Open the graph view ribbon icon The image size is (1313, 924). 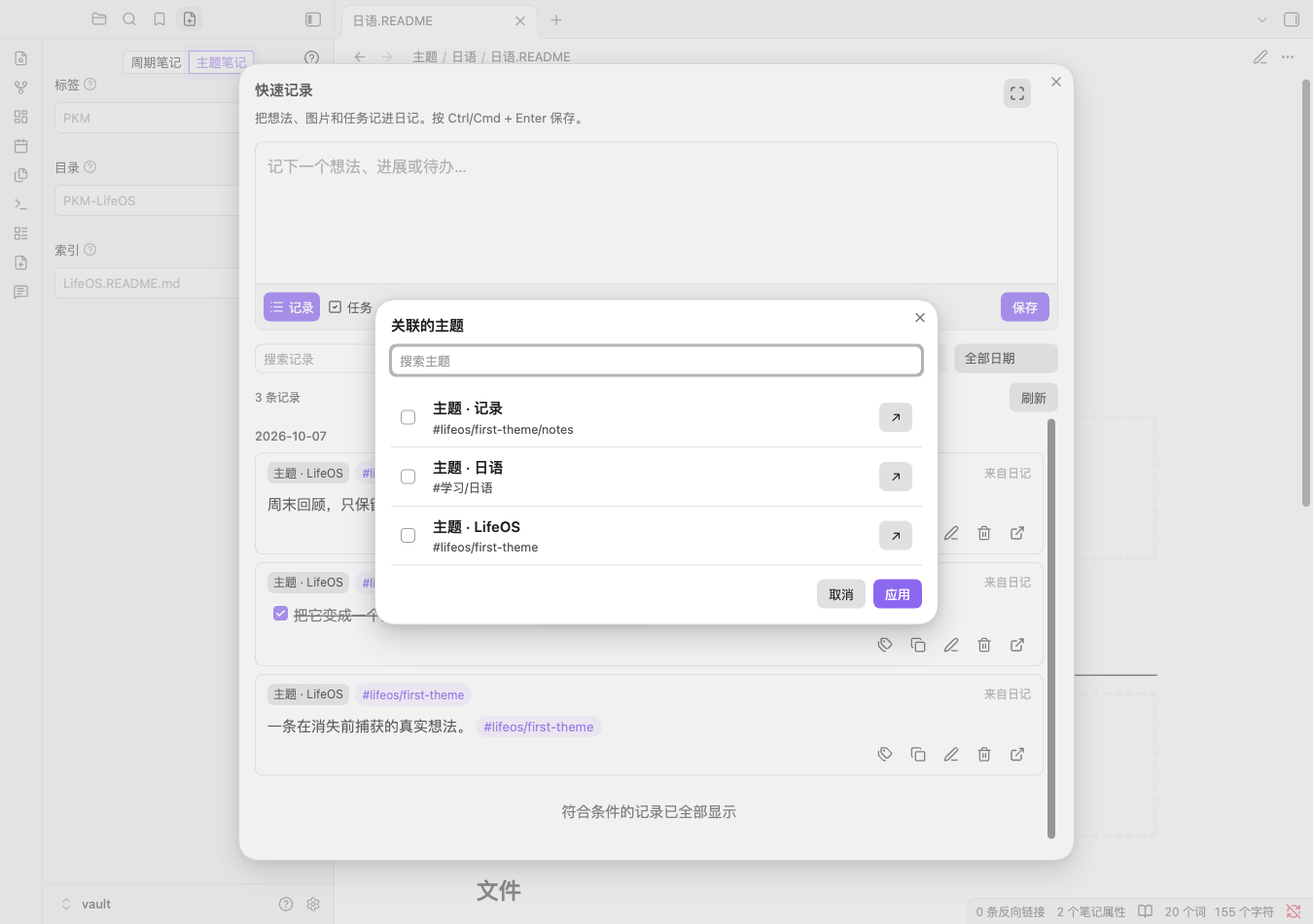point(21,88)
